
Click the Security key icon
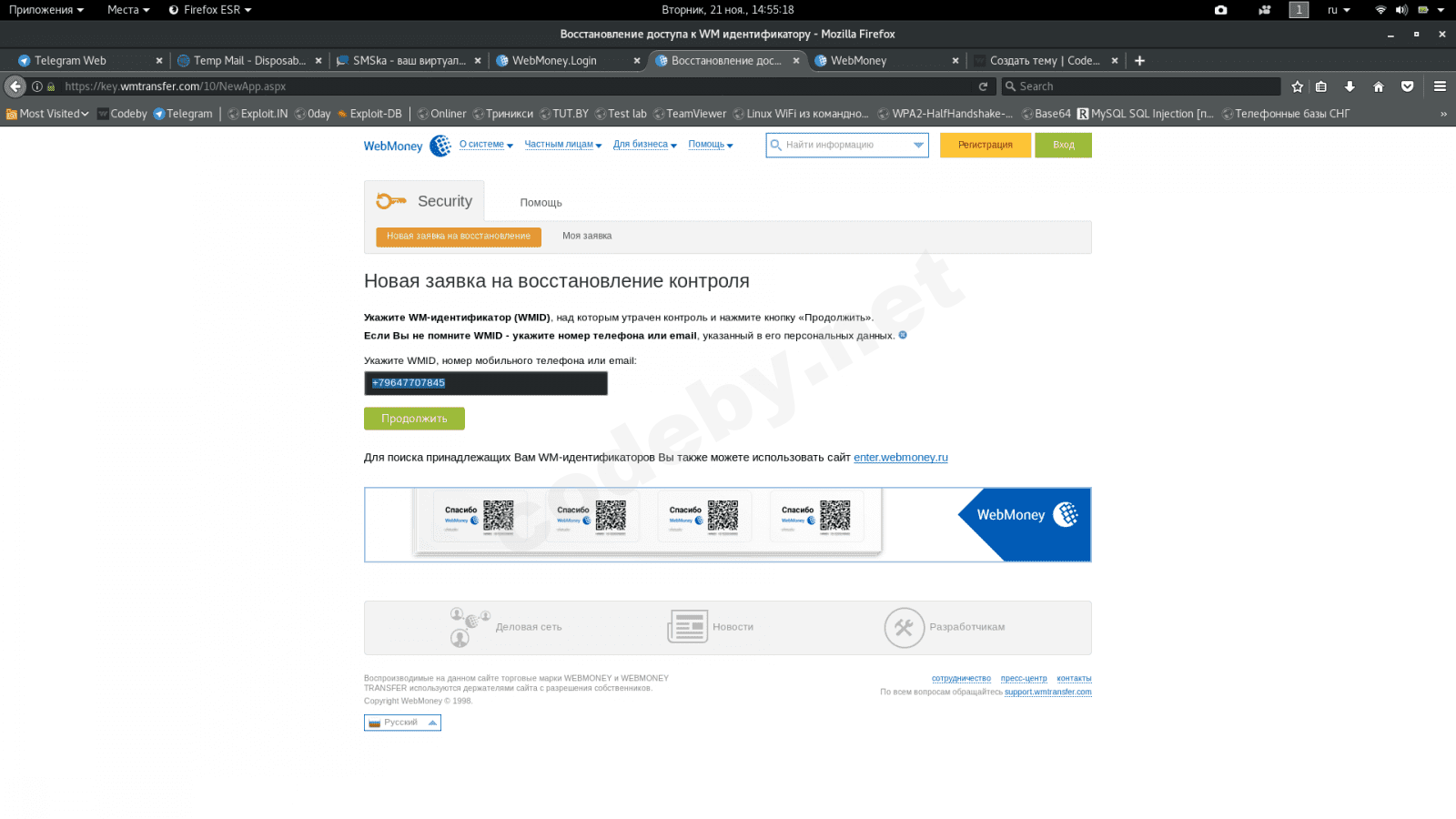pos(391,201)
